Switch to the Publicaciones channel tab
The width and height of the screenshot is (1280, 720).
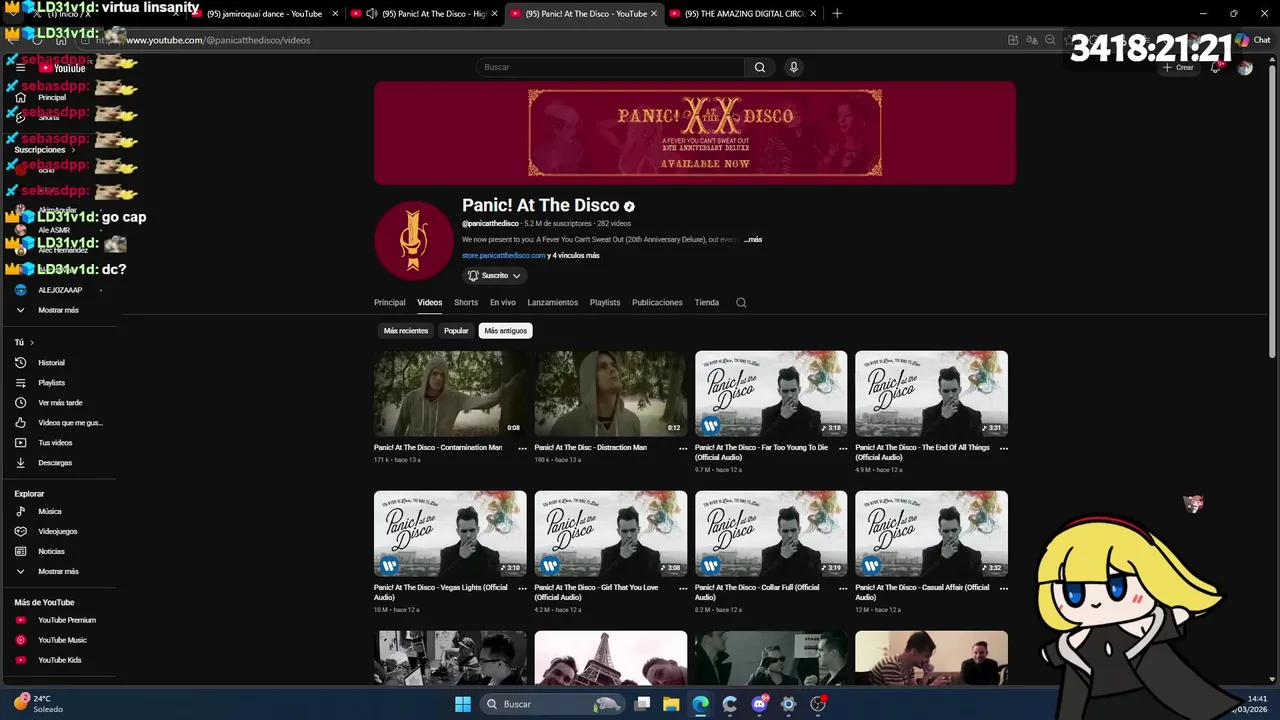(657, 302)
